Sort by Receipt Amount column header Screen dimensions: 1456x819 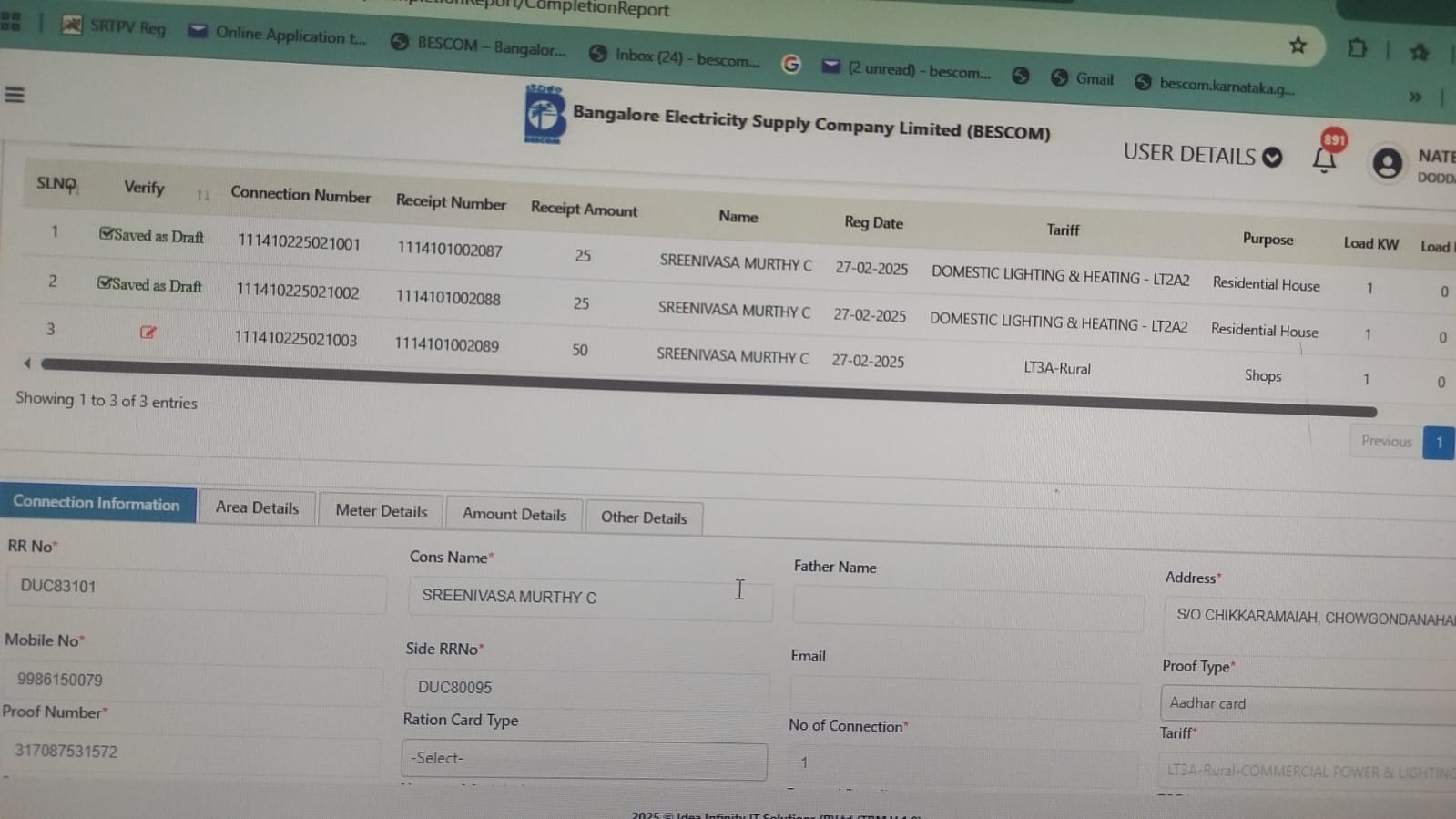584,210
